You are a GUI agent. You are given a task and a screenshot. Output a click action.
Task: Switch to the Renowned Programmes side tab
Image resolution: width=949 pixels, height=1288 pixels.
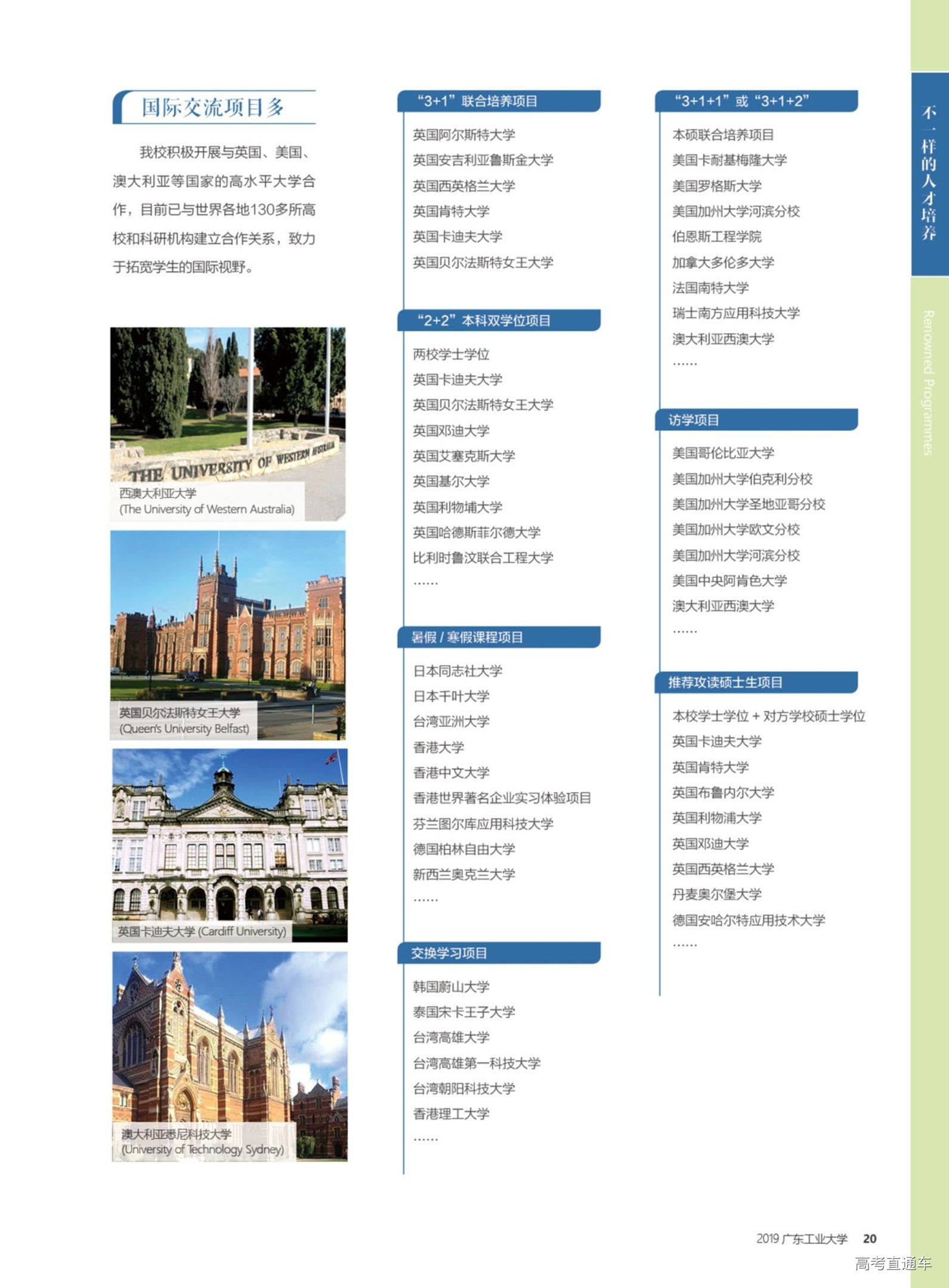929,383
